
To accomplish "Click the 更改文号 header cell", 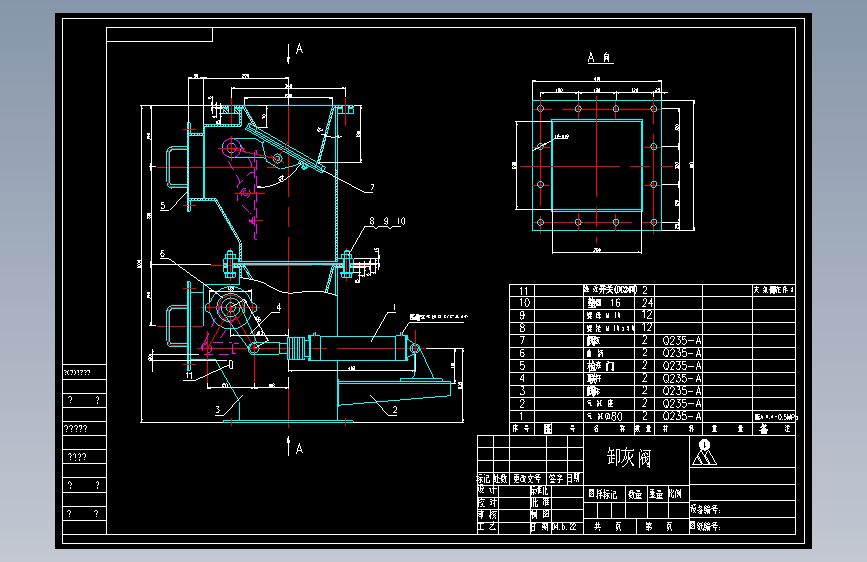I will 527,478.
